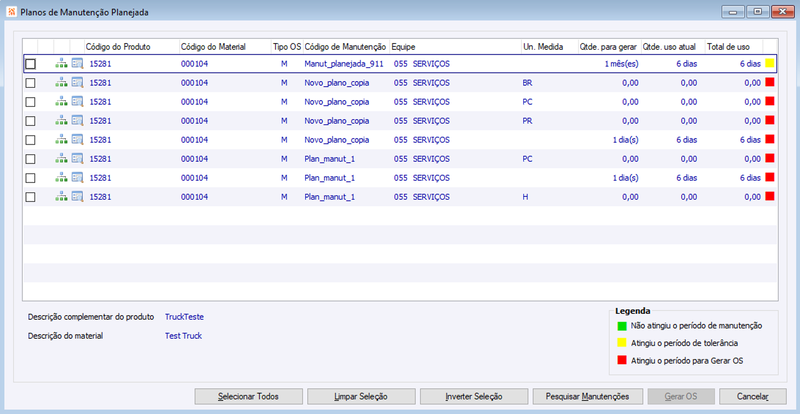Click hierarchy icon in Novo_plano_copia PC row
800x414 pixels.
point(61,102)
